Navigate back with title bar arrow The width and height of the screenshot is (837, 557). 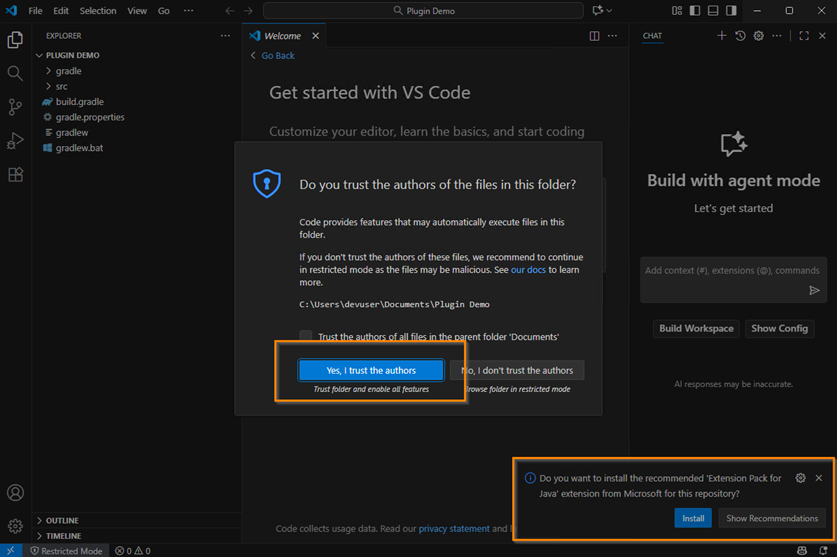coord(230,11)
